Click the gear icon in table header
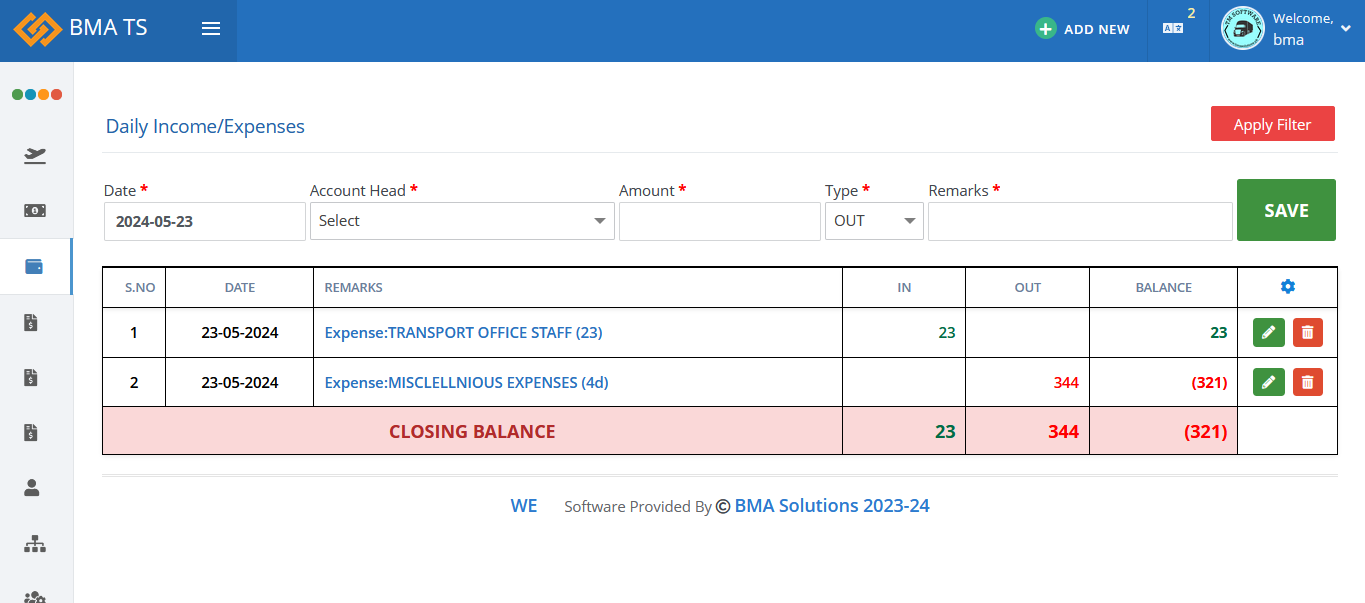Viewport: 1365px width, 603px height. coord(1287,287)
